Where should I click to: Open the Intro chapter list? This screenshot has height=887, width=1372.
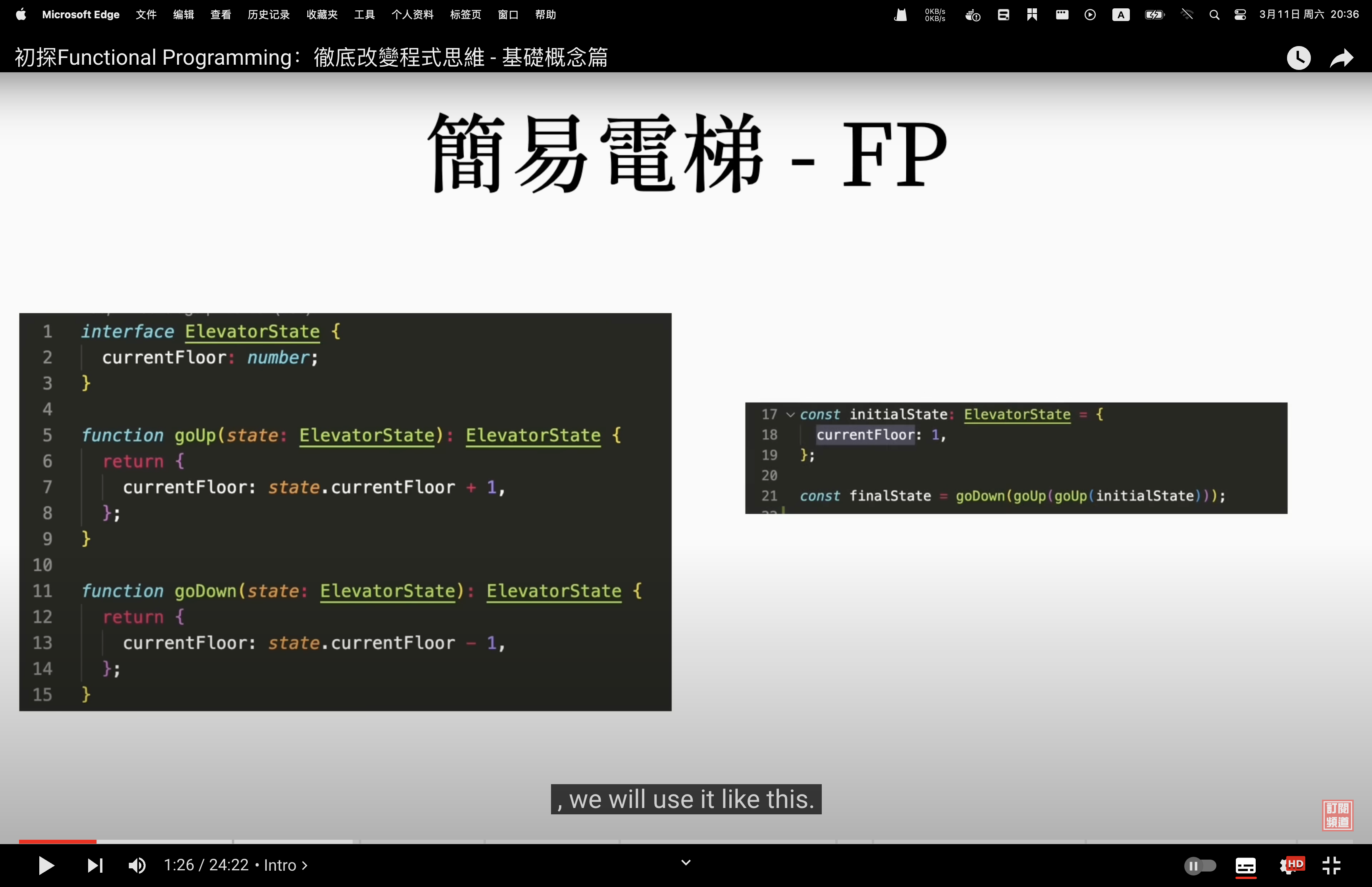(x=285, y=865)
